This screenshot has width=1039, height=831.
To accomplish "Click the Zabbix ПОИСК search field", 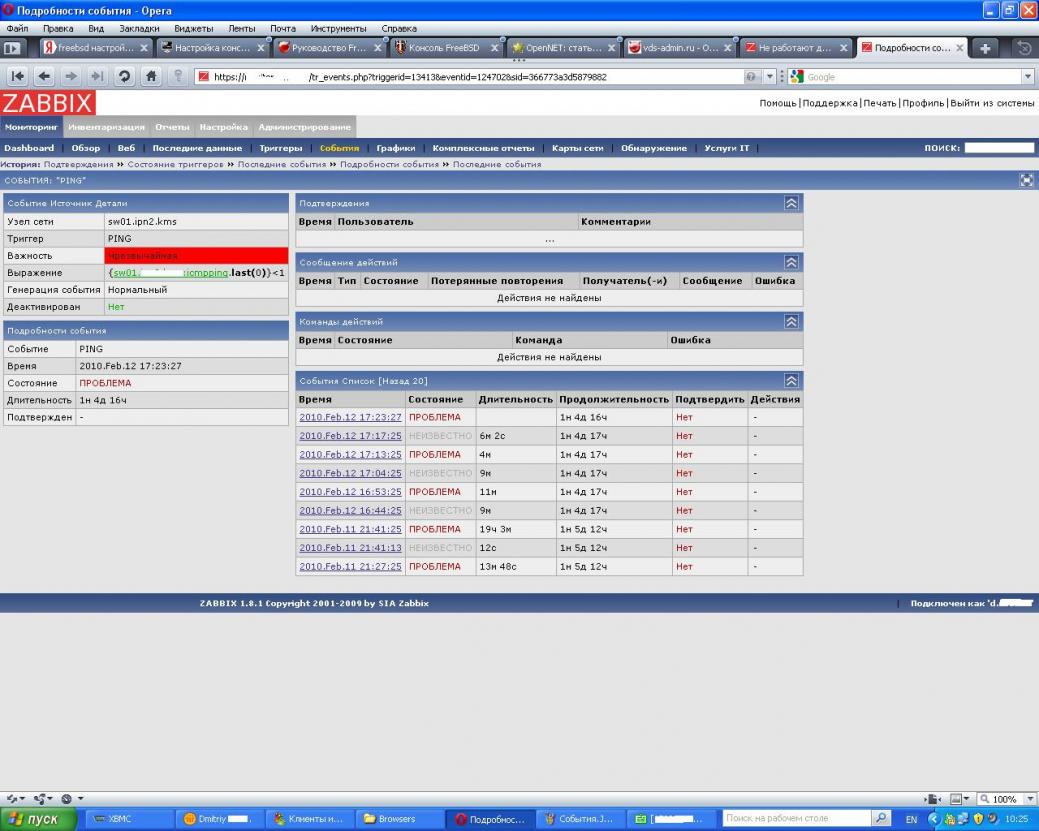I will tap(998, 148).
